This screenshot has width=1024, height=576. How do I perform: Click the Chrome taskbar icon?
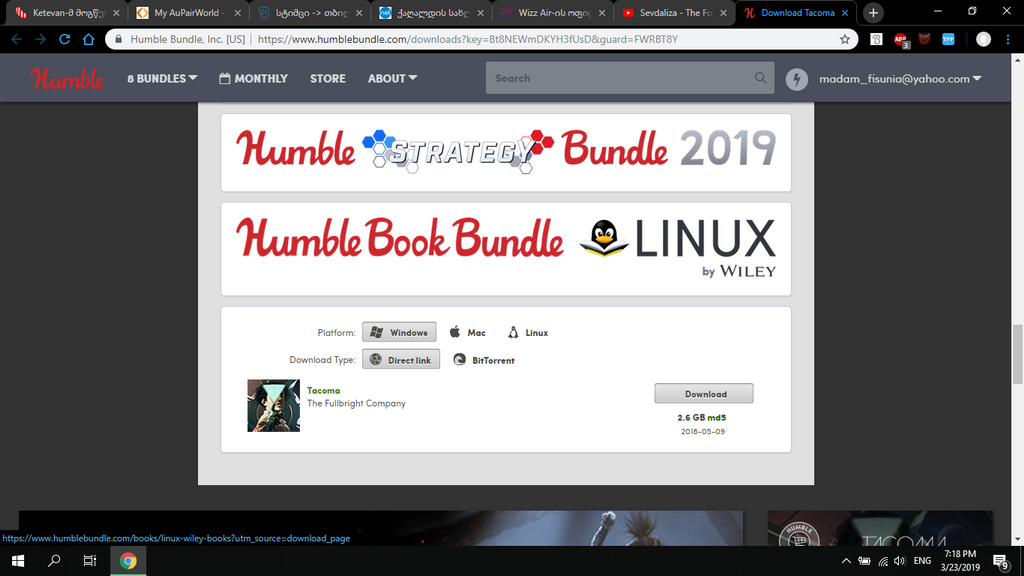pyautogui.click(x=128, y=561)
